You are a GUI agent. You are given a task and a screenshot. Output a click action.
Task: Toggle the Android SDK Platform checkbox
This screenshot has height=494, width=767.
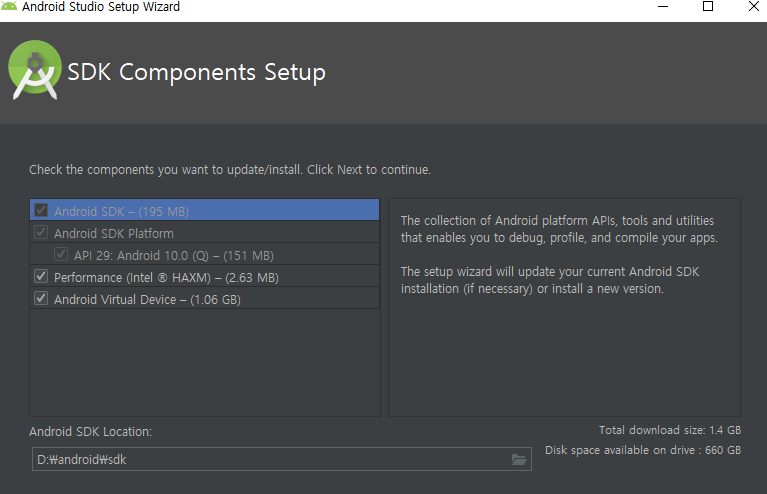click(x=41, y=232)
